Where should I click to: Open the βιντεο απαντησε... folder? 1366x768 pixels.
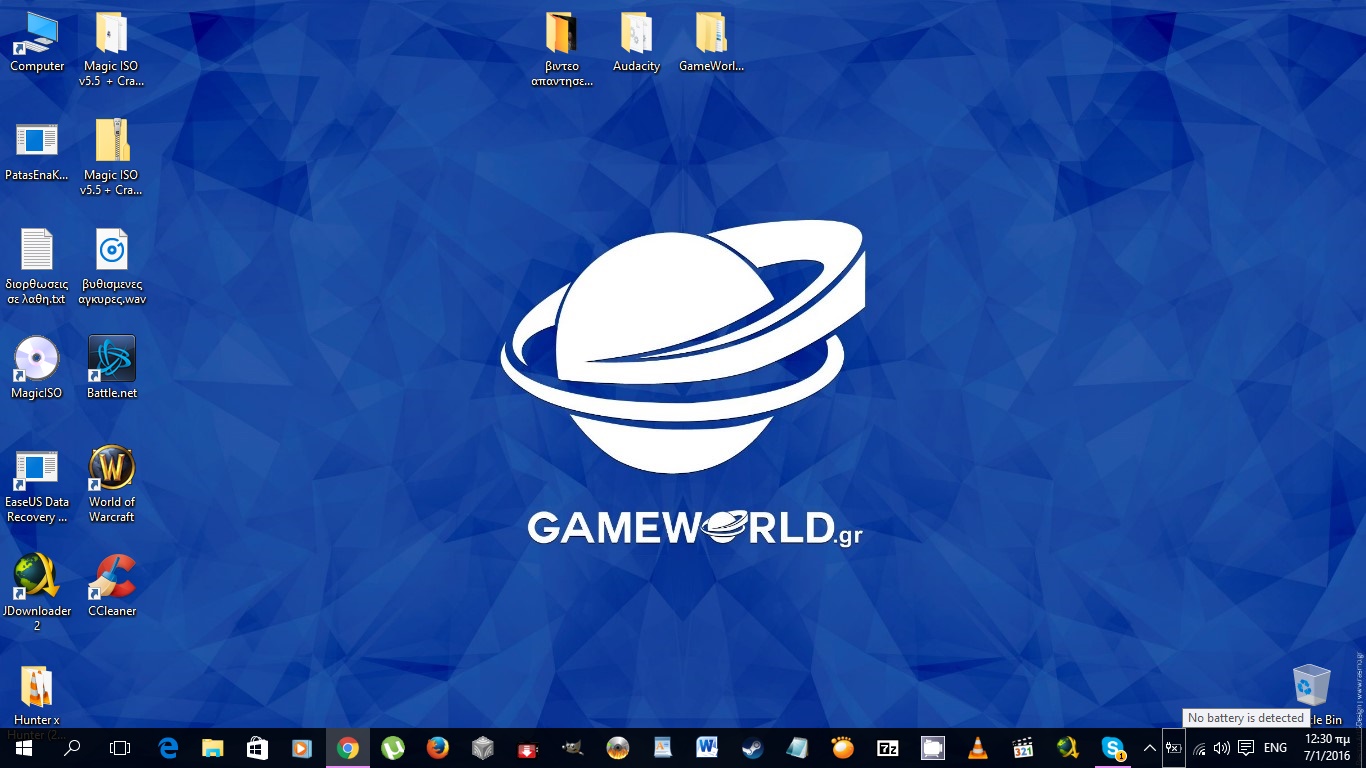(x=562, y=50)
